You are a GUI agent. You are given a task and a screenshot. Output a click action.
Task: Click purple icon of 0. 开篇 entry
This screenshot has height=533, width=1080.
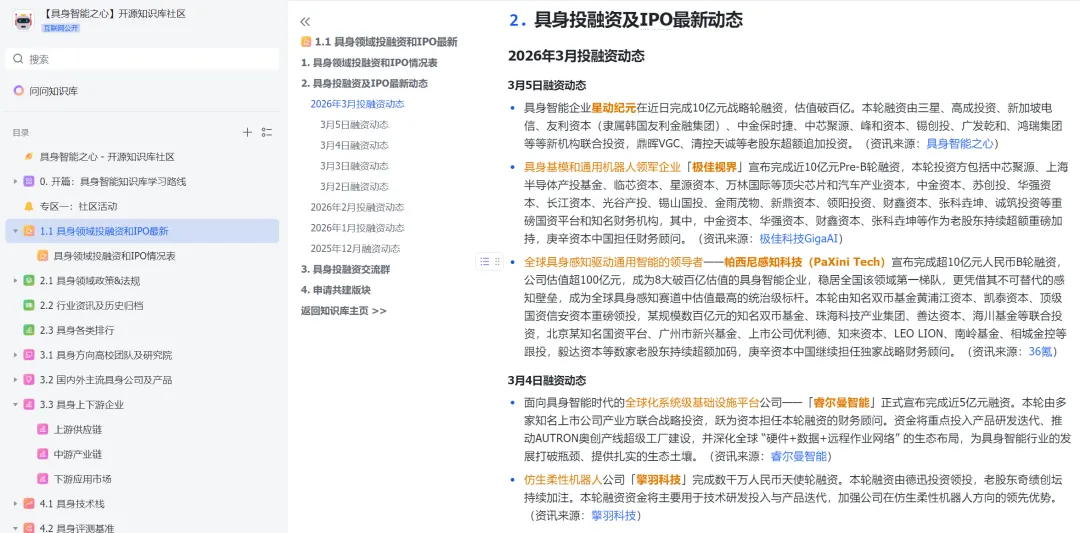(x=29, y=182)
